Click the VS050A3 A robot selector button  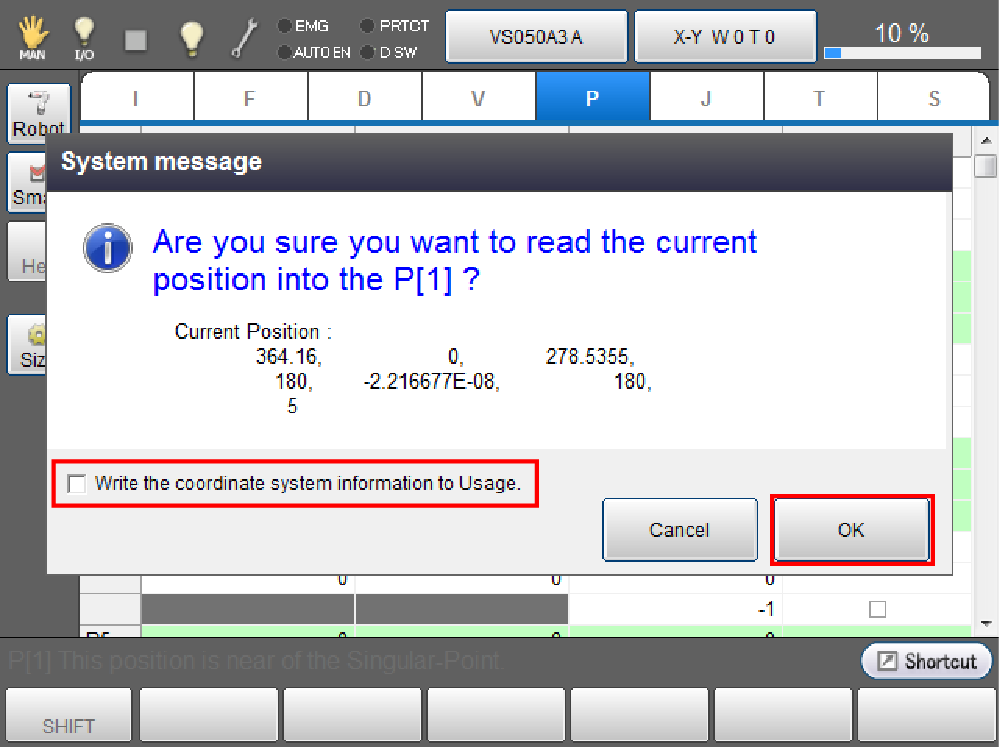point(536,38)
